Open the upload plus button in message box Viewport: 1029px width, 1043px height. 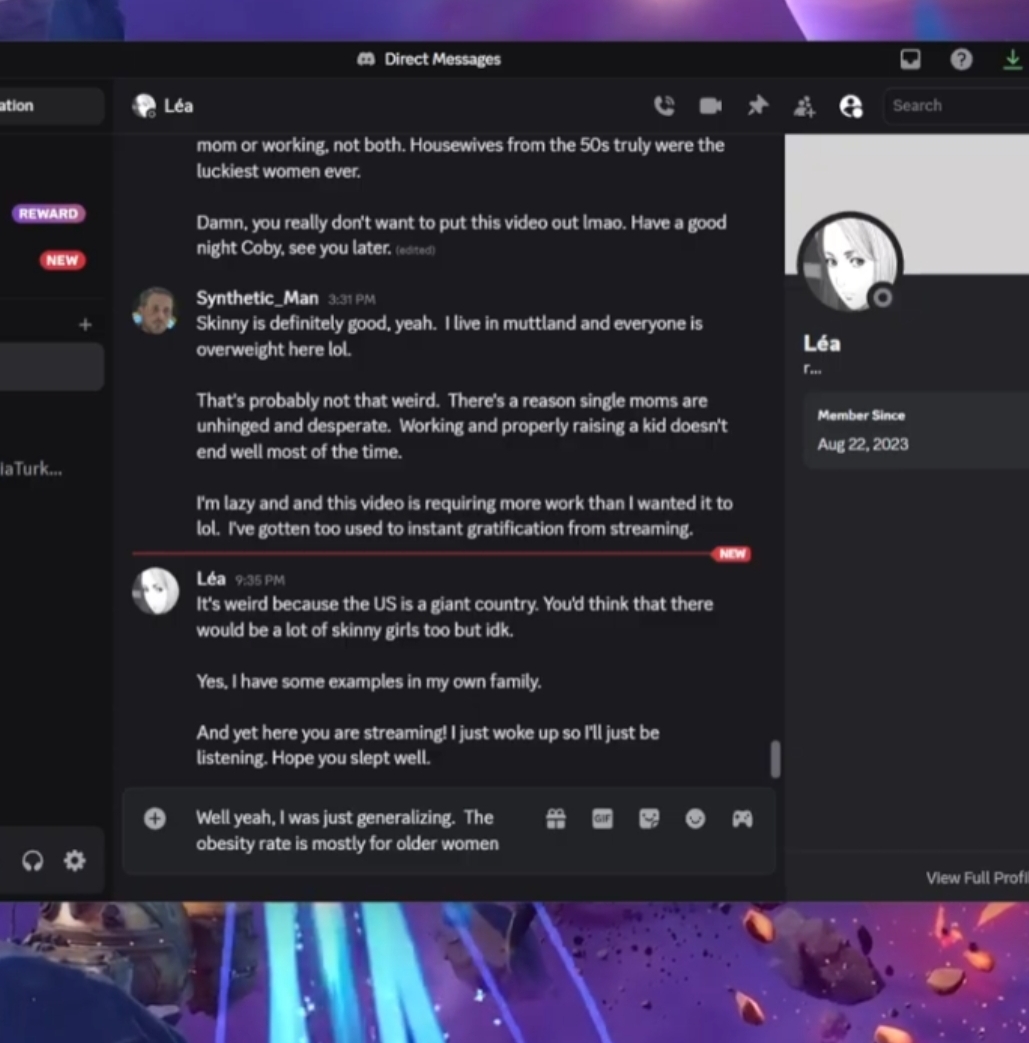pyautogui.click(x=155, y=819)
